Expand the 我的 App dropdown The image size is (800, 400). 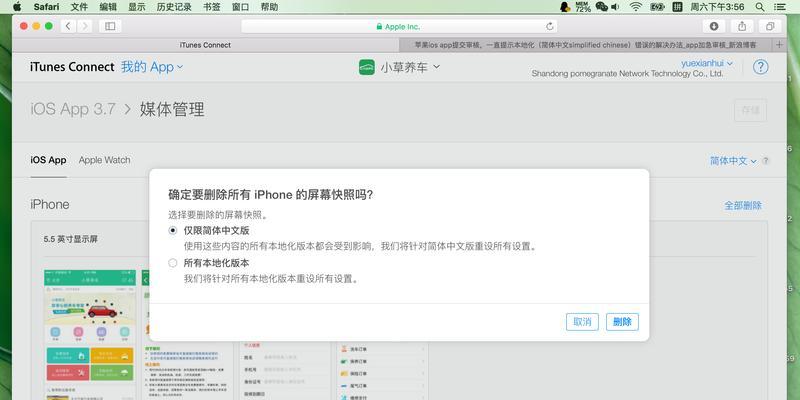(x=152, y=67)
